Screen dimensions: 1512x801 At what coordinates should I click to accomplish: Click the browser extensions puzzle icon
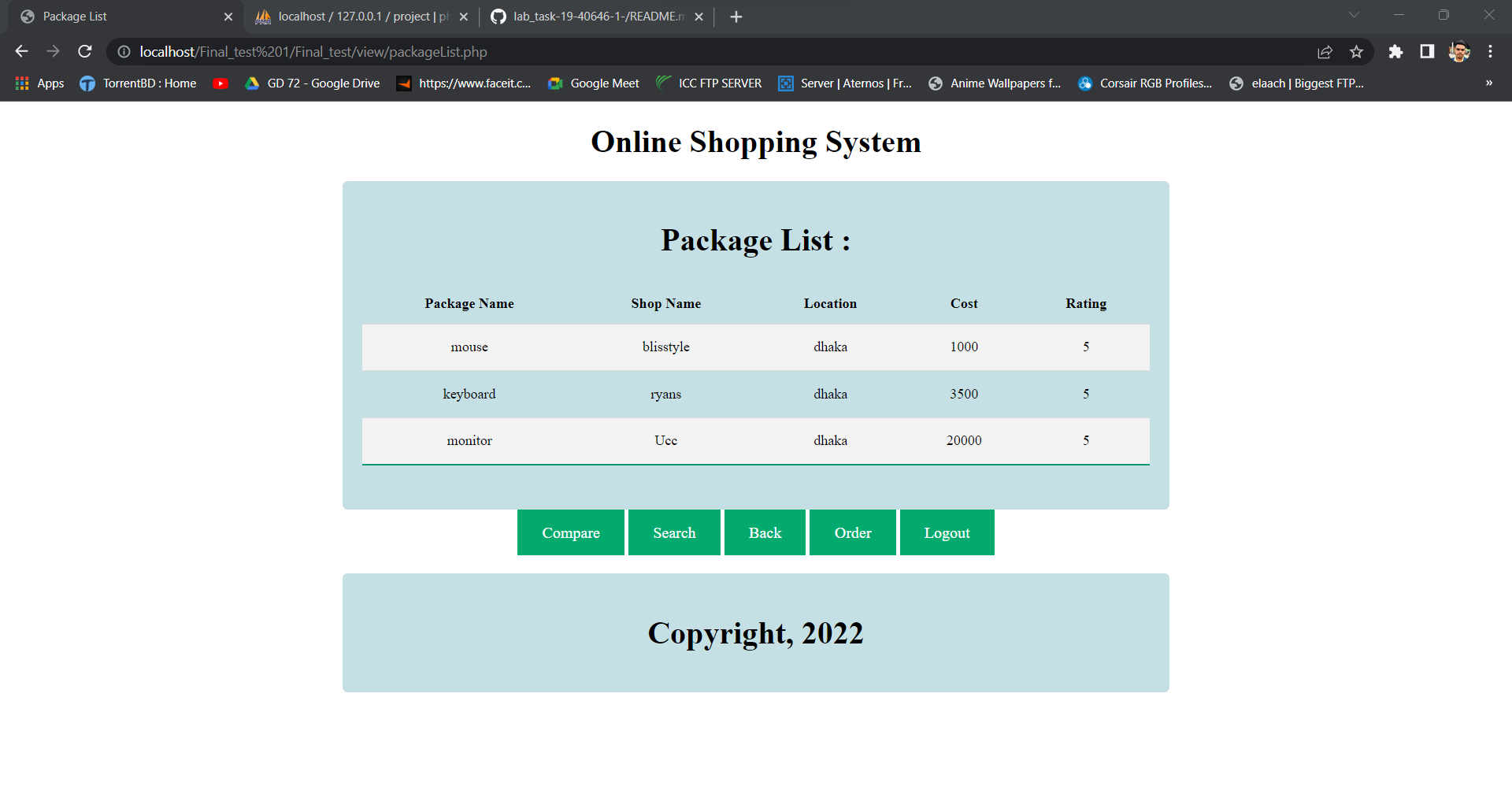tap(1395, 51)
